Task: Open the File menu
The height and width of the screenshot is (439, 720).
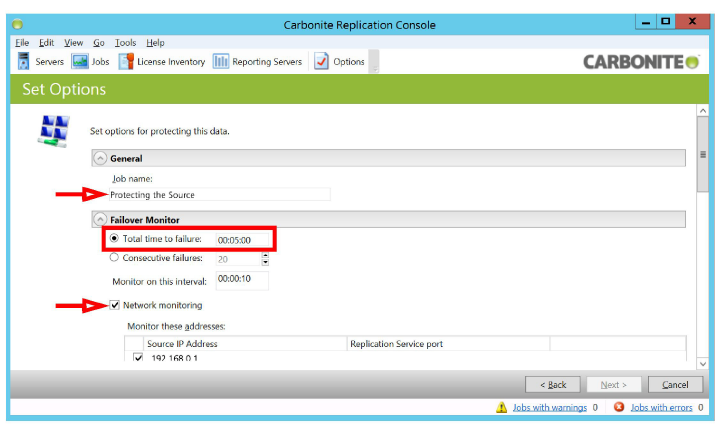Action: click(x=22, y=43)
